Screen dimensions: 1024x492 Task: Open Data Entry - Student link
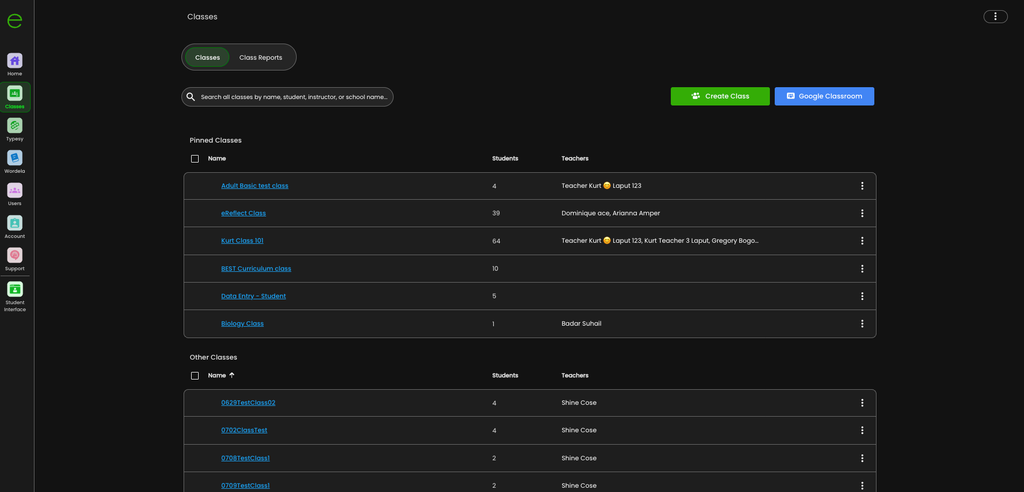pos(253,296)
